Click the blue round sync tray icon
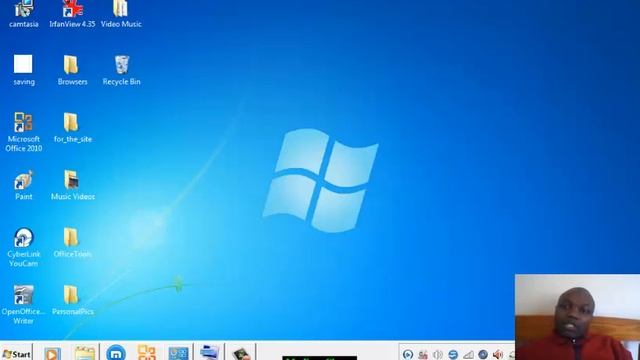The height and width of the screenshot is (360, 640). click(453, 354)
